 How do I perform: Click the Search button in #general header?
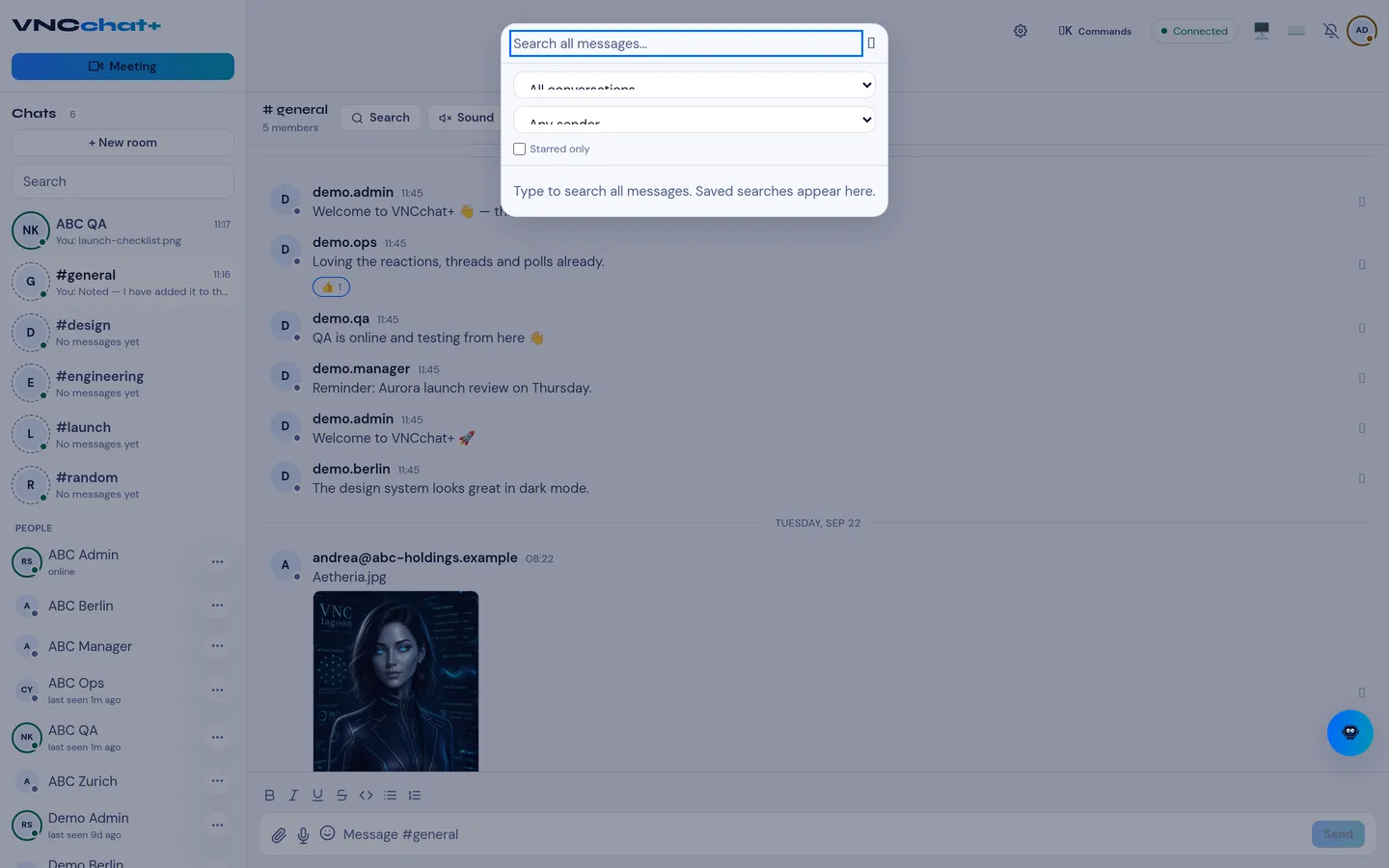point(380,118)
